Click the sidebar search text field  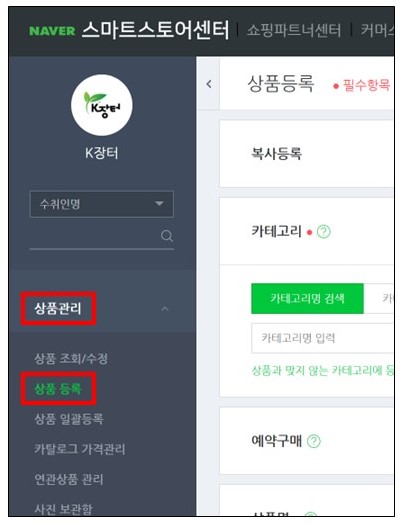point(94,236)
